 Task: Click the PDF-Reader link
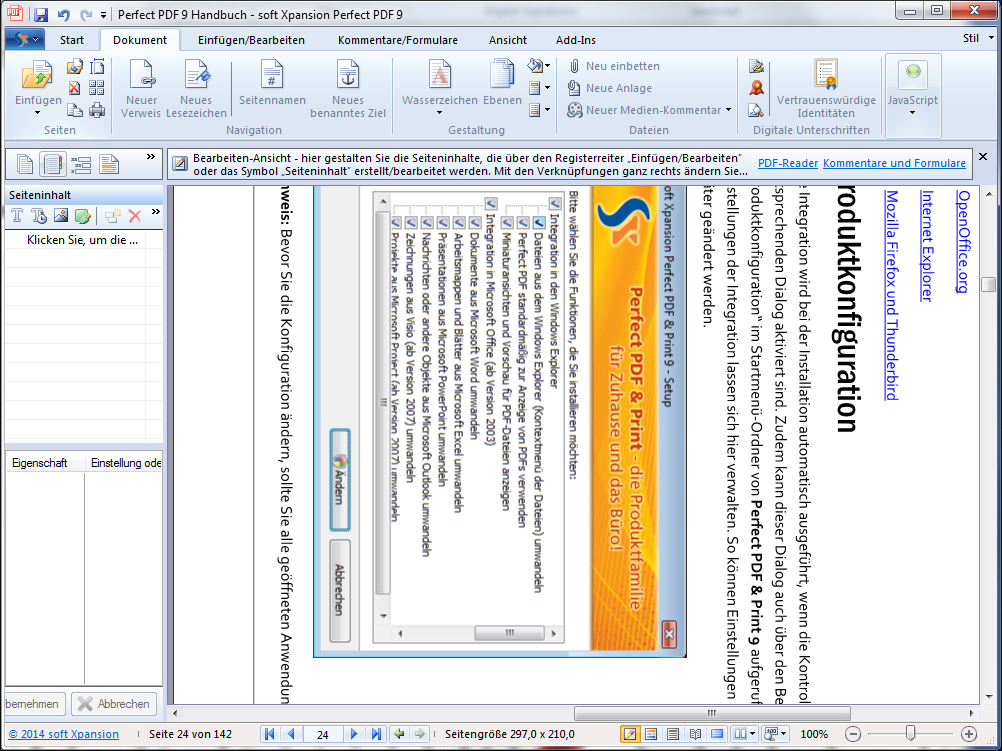787,163
